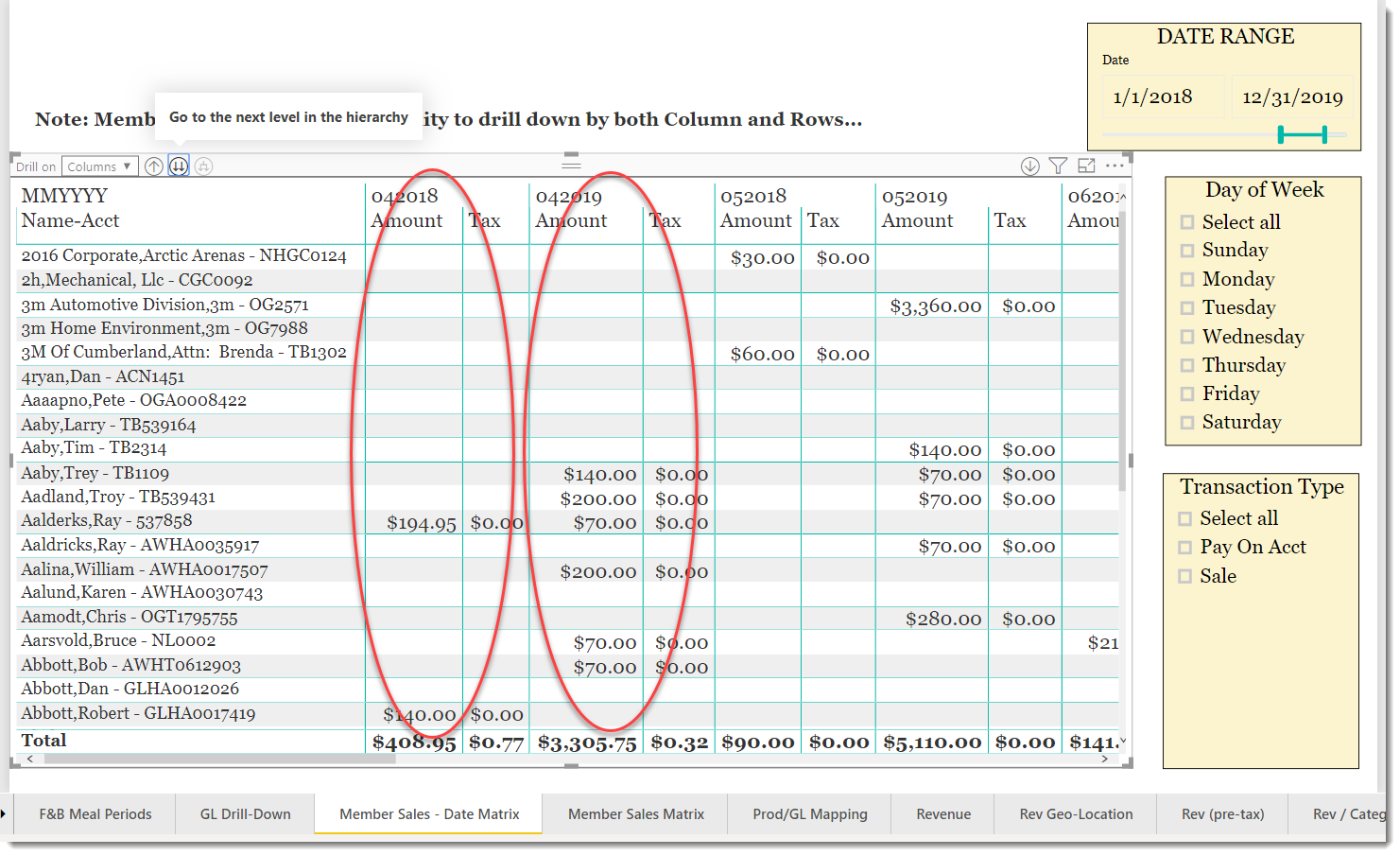Select row Aalderks,Ray - 537858
Image resolution: width=1400 pixels, height=856 pixels.
(x=107, y=520)
